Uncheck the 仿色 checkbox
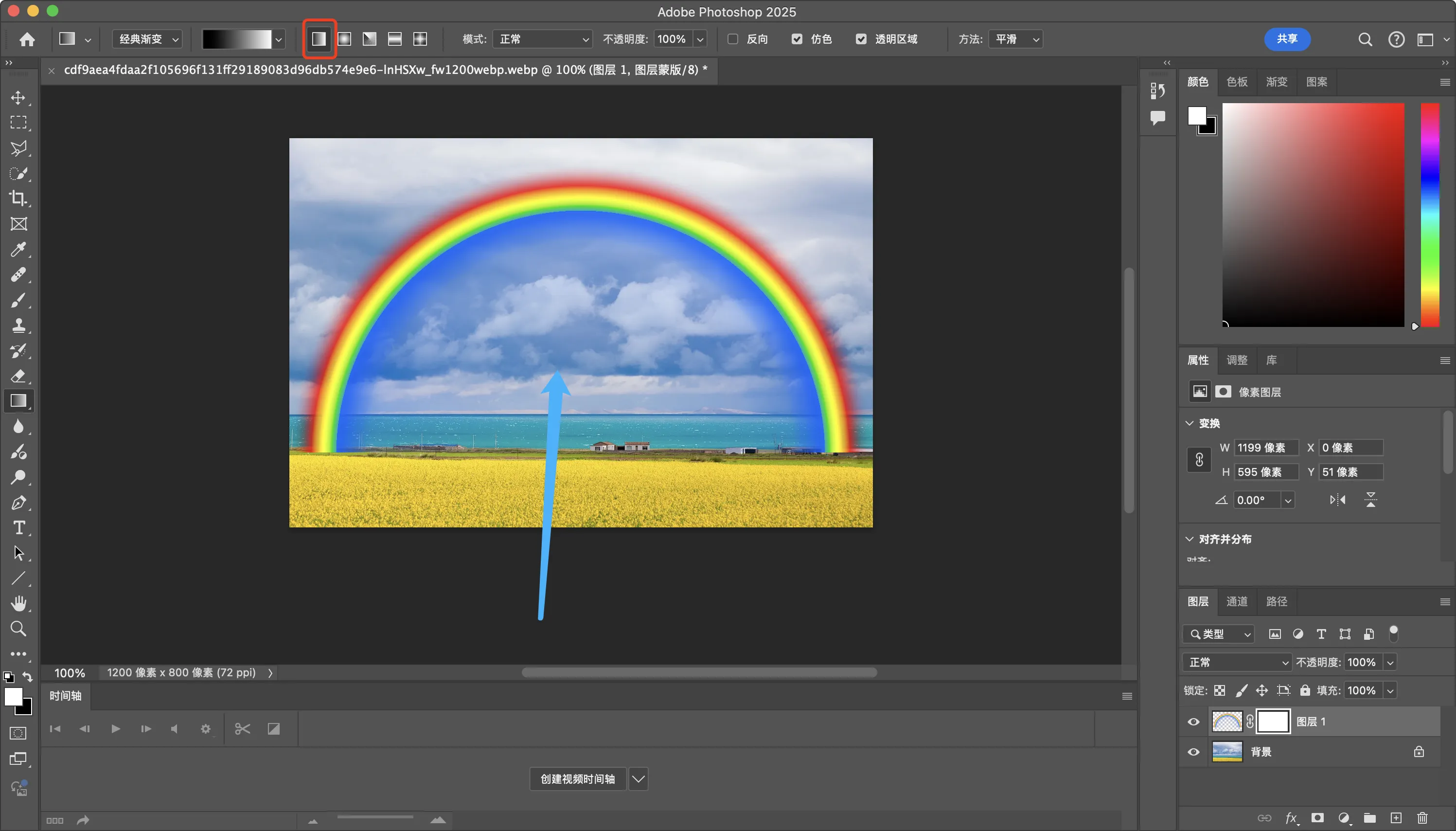Image resolution: width=1456 pixels, height=831 pixels. click(797, 39)
